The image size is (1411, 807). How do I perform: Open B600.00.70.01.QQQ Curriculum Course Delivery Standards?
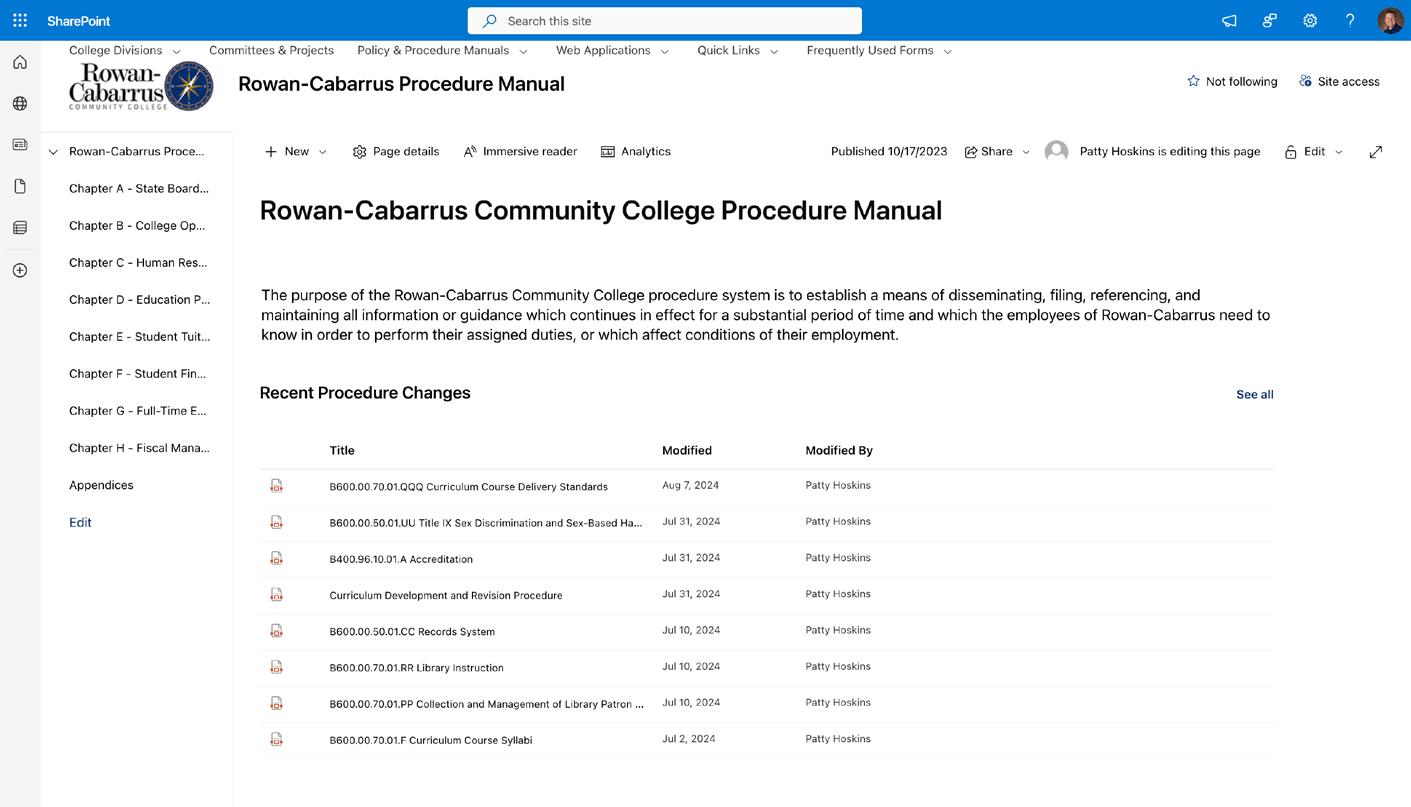468,487
